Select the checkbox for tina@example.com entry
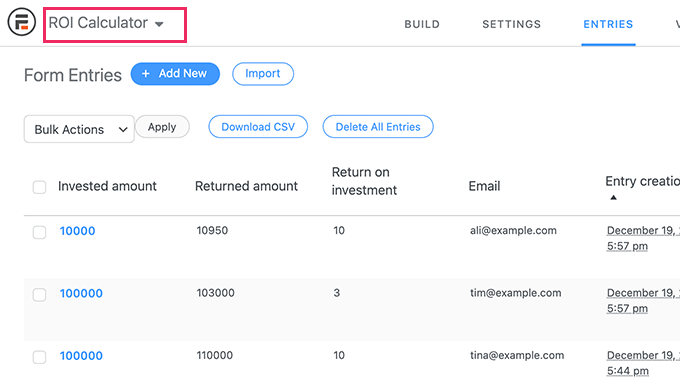680x377 pixels. [x=39, y=357]
